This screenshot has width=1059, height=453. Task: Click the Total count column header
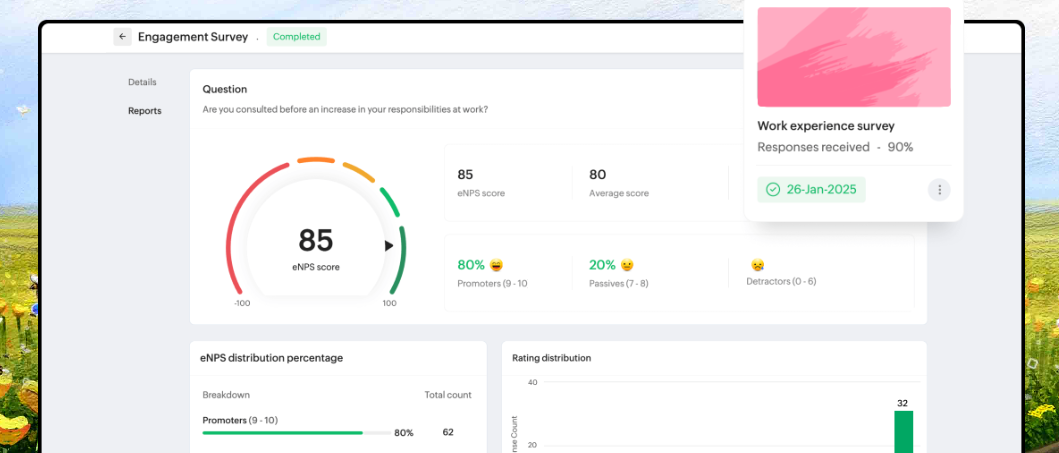click(x=448, y=395)
